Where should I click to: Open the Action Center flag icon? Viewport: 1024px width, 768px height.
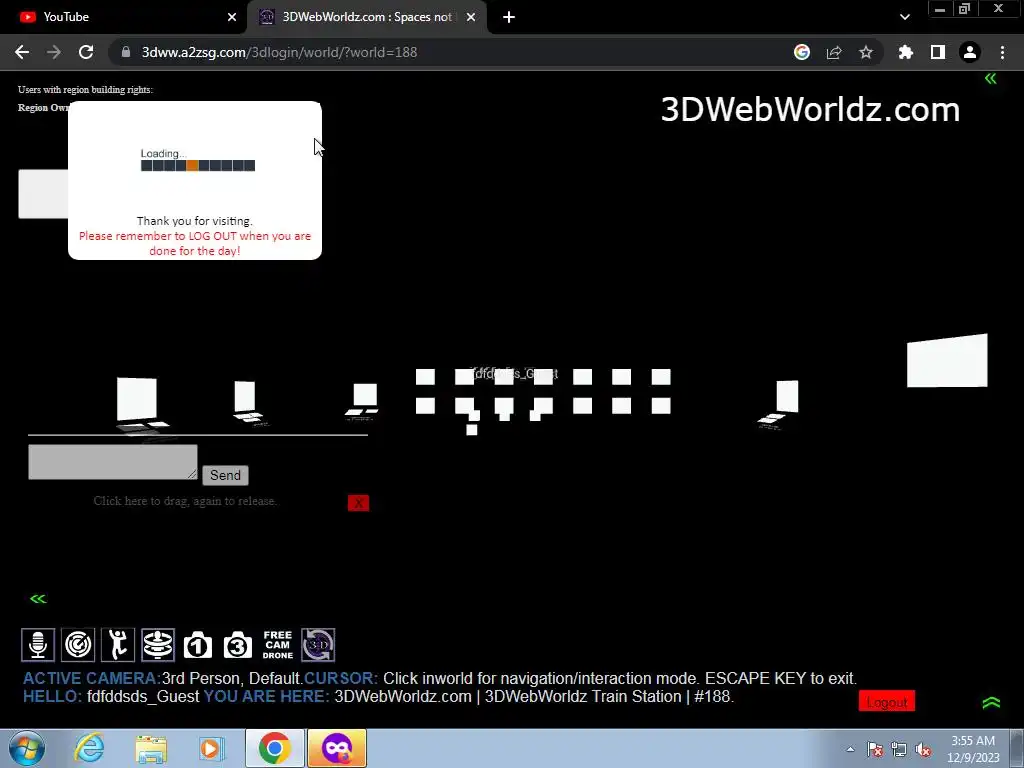point(875,749)
